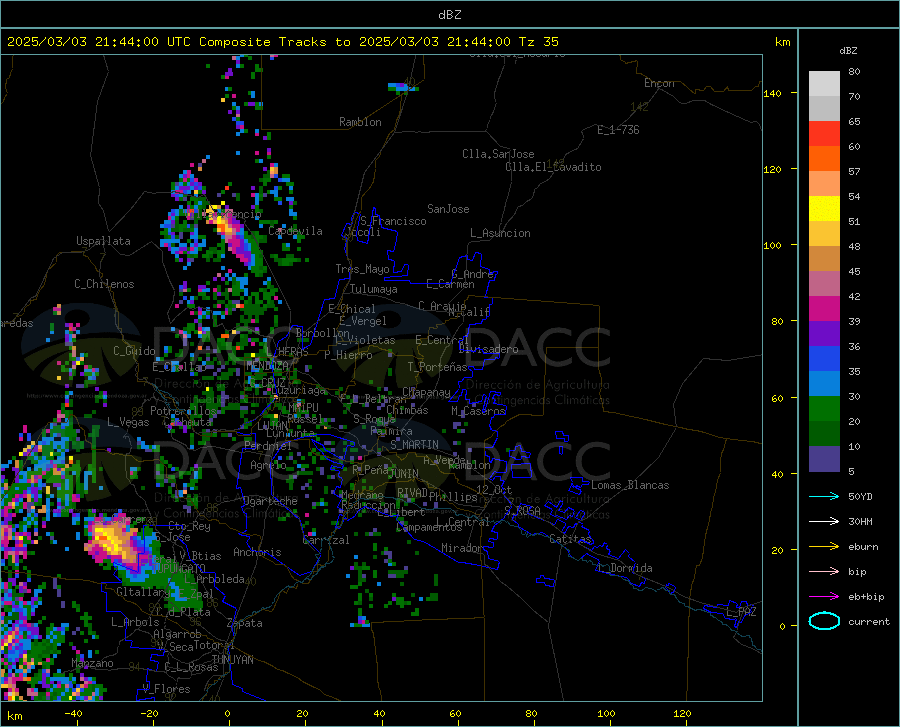Click the 'L_Vegas' place label
This screenshot has width=900, height=727.
[x=129, y=422]
